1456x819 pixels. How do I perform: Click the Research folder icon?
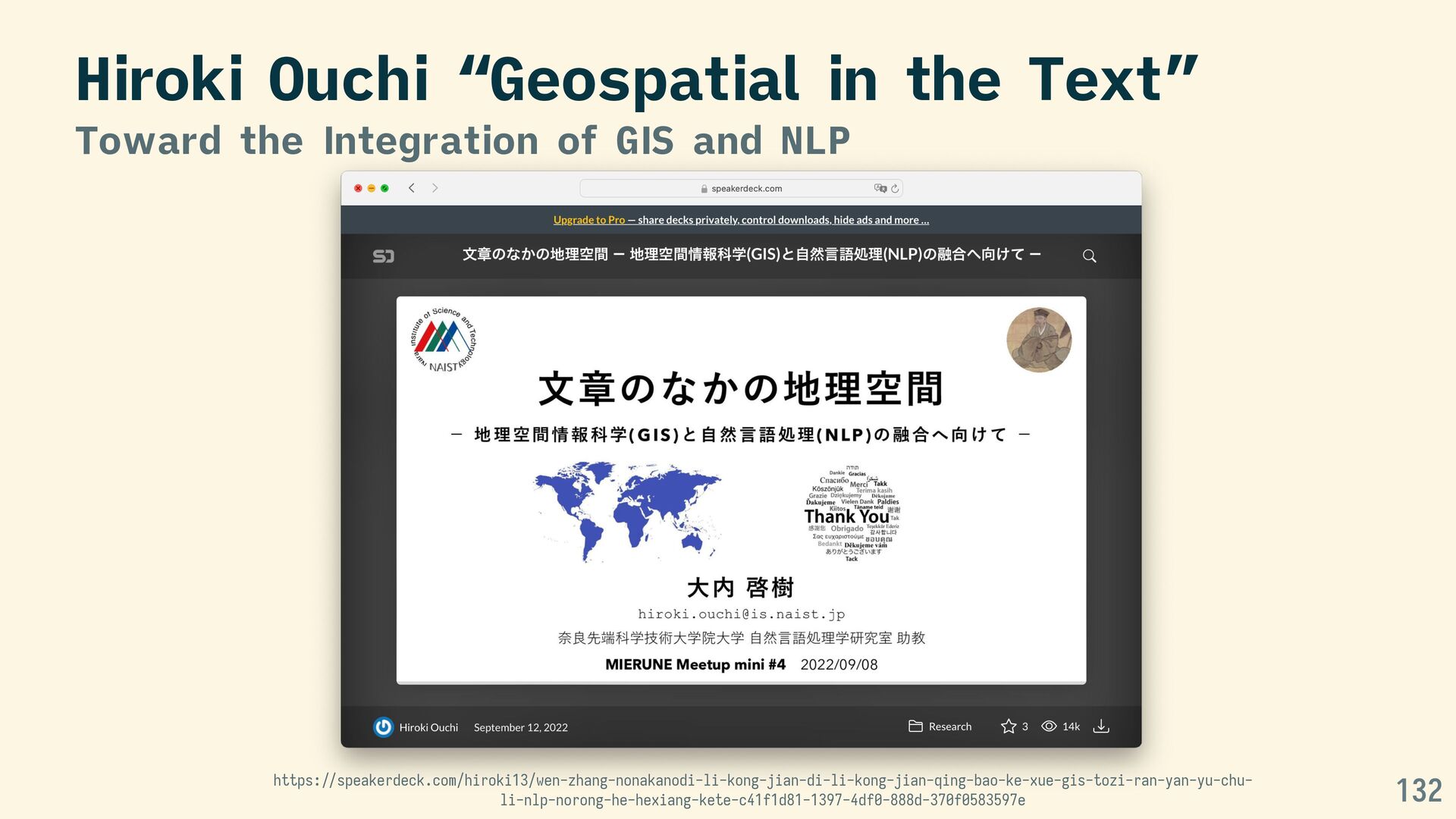pos(915,726)
